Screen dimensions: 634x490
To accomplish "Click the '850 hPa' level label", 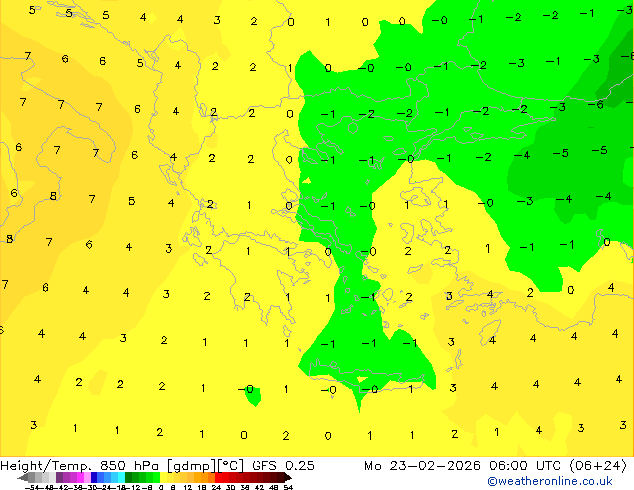I will (127, 466).
